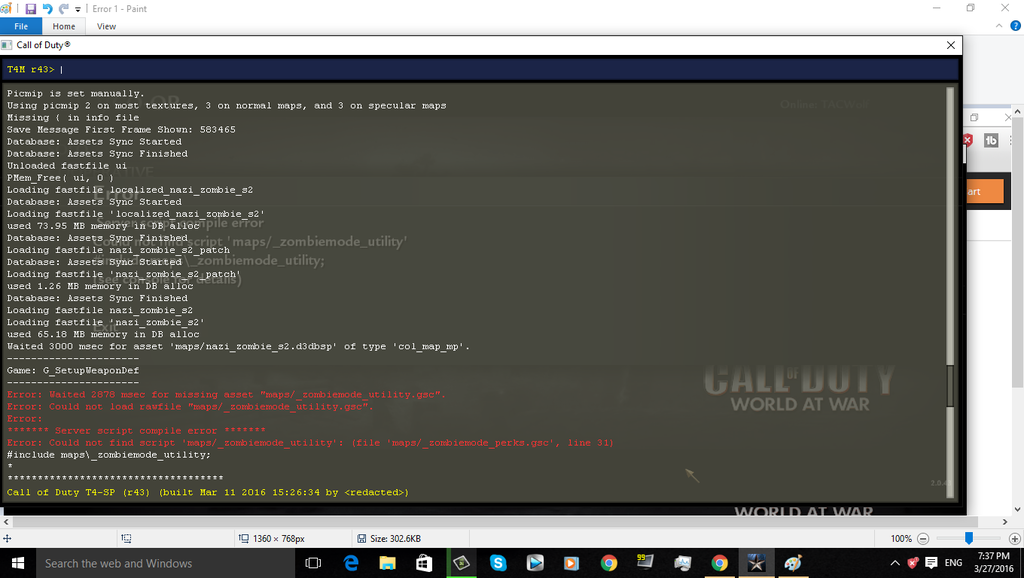Click the Paint palette icon in the title bar
Screen dimensions: 1024x578
click(x=6, y=8)
